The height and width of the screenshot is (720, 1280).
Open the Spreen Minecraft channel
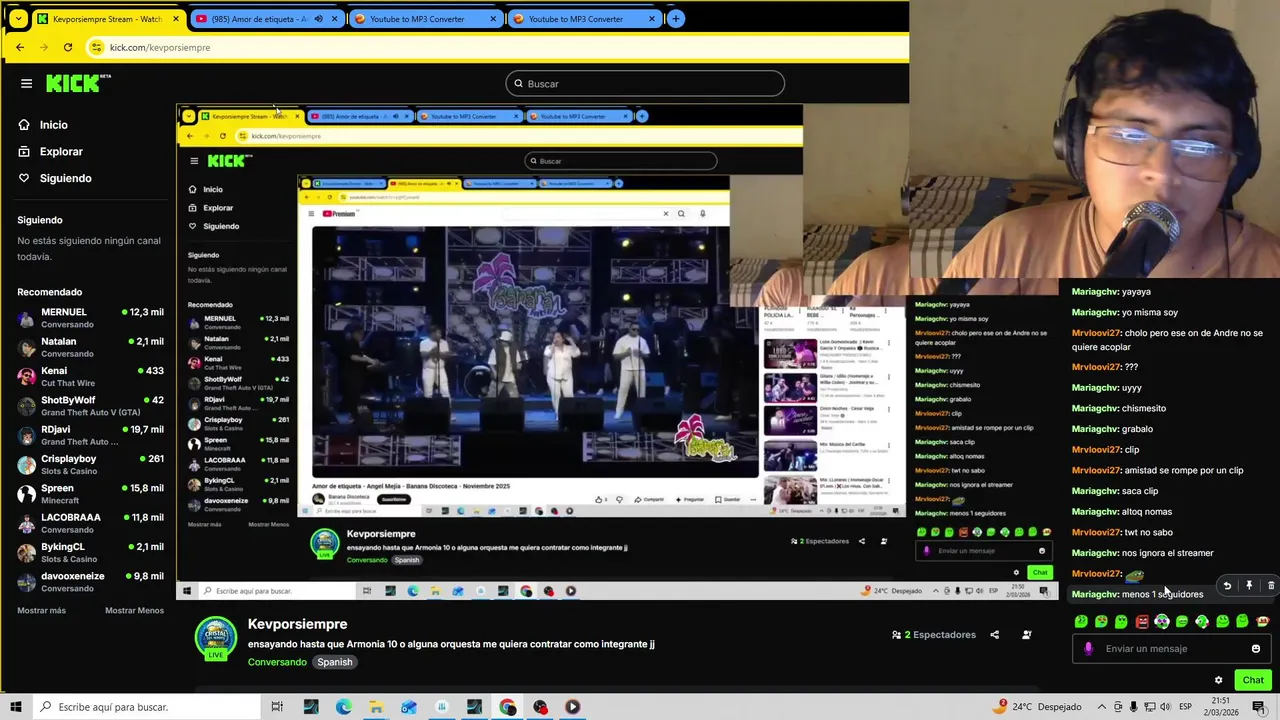click(x=90, y=494)
